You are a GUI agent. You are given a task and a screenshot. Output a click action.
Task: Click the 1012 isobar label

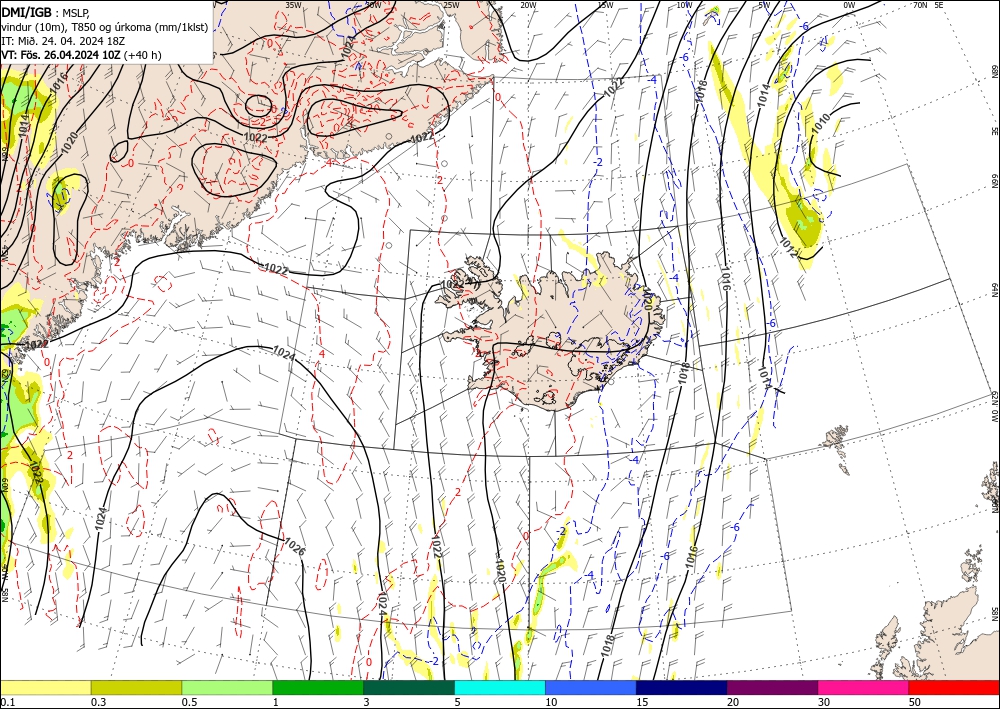[x=789, y=247]
